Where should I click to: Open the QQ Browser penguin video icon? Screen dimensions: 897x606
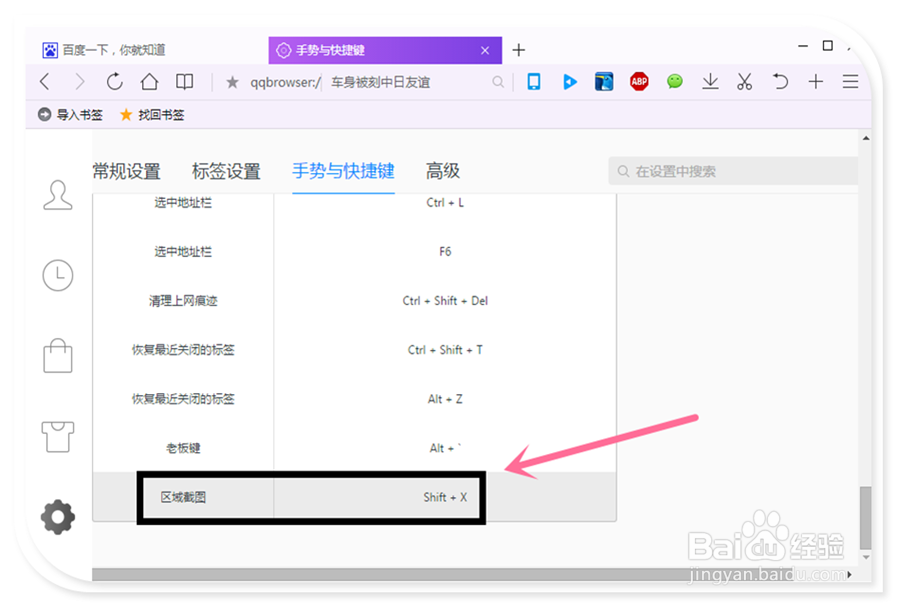pos(604,82)
